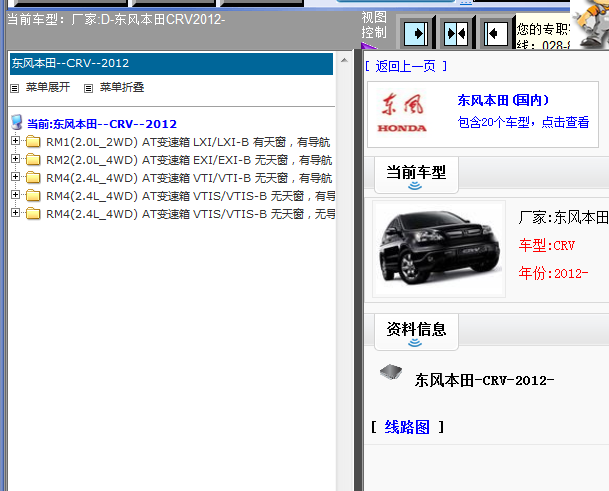Screen dimensions: 609x491
Task: Click the right-arrow view control icon
Action: 416,34
